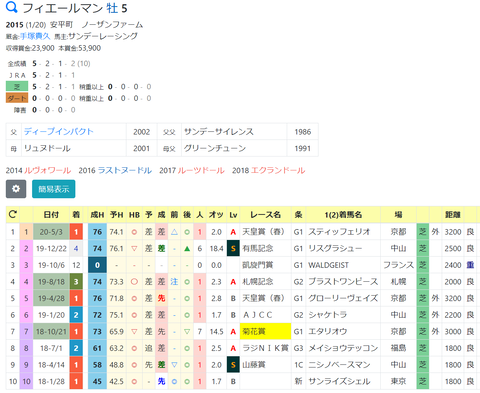Click date cell 19-8/18
The width and height of the screenshot is (480, 393).
click(x=51, y=282)
